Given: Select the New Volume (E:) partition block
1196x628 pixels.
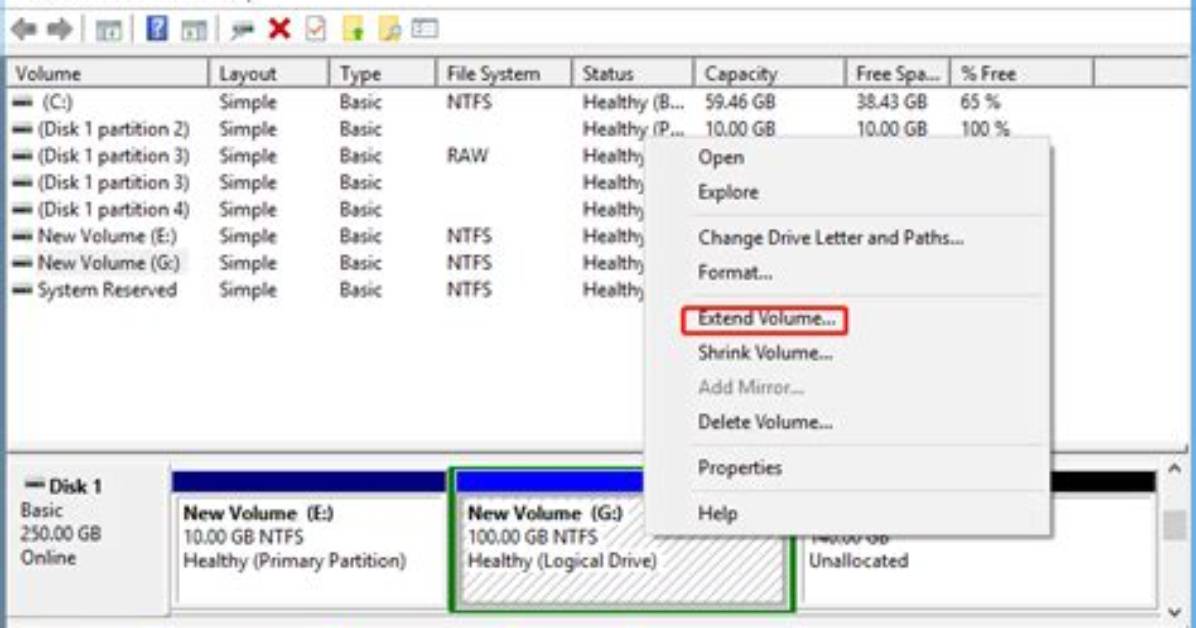Looking at the screenshot, I should [x=309, y=540].
